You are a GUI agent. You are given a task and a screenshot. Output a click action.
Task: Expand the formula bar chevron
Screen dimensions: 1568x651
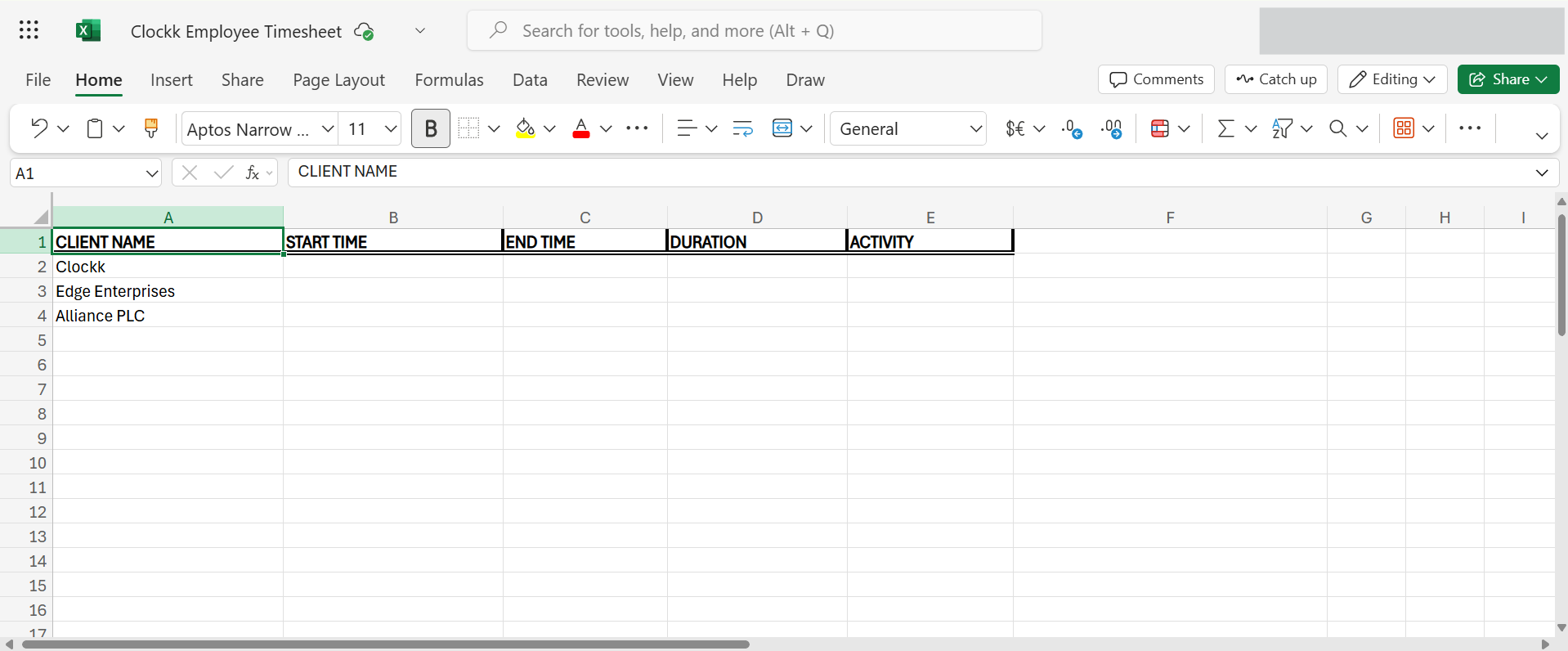[x=1542, y=173]
